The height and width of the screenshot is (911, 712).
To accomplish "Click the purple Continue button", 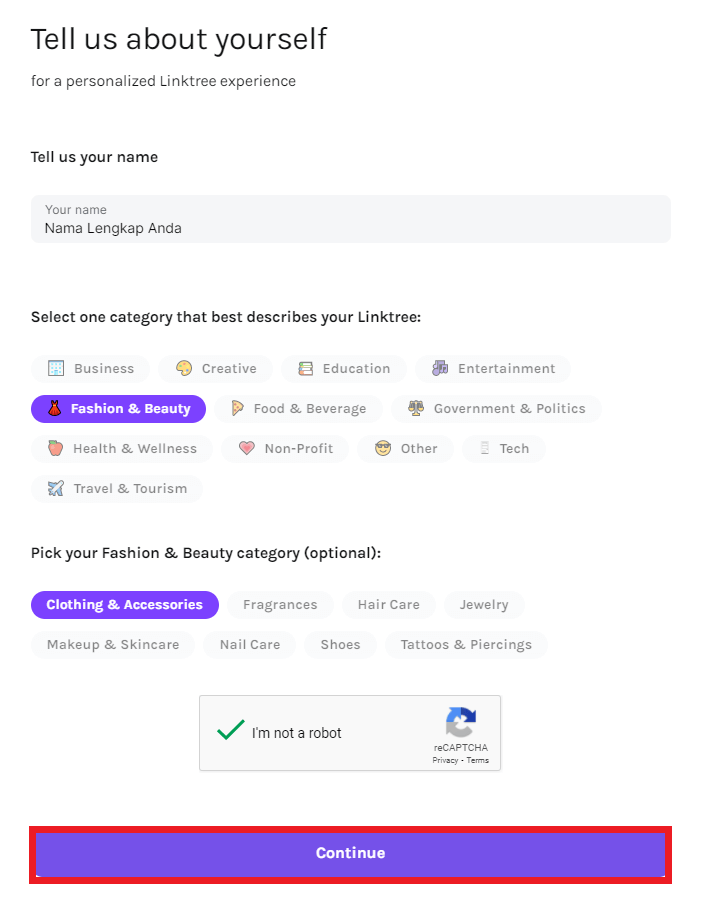I will (x=350, y=853).
